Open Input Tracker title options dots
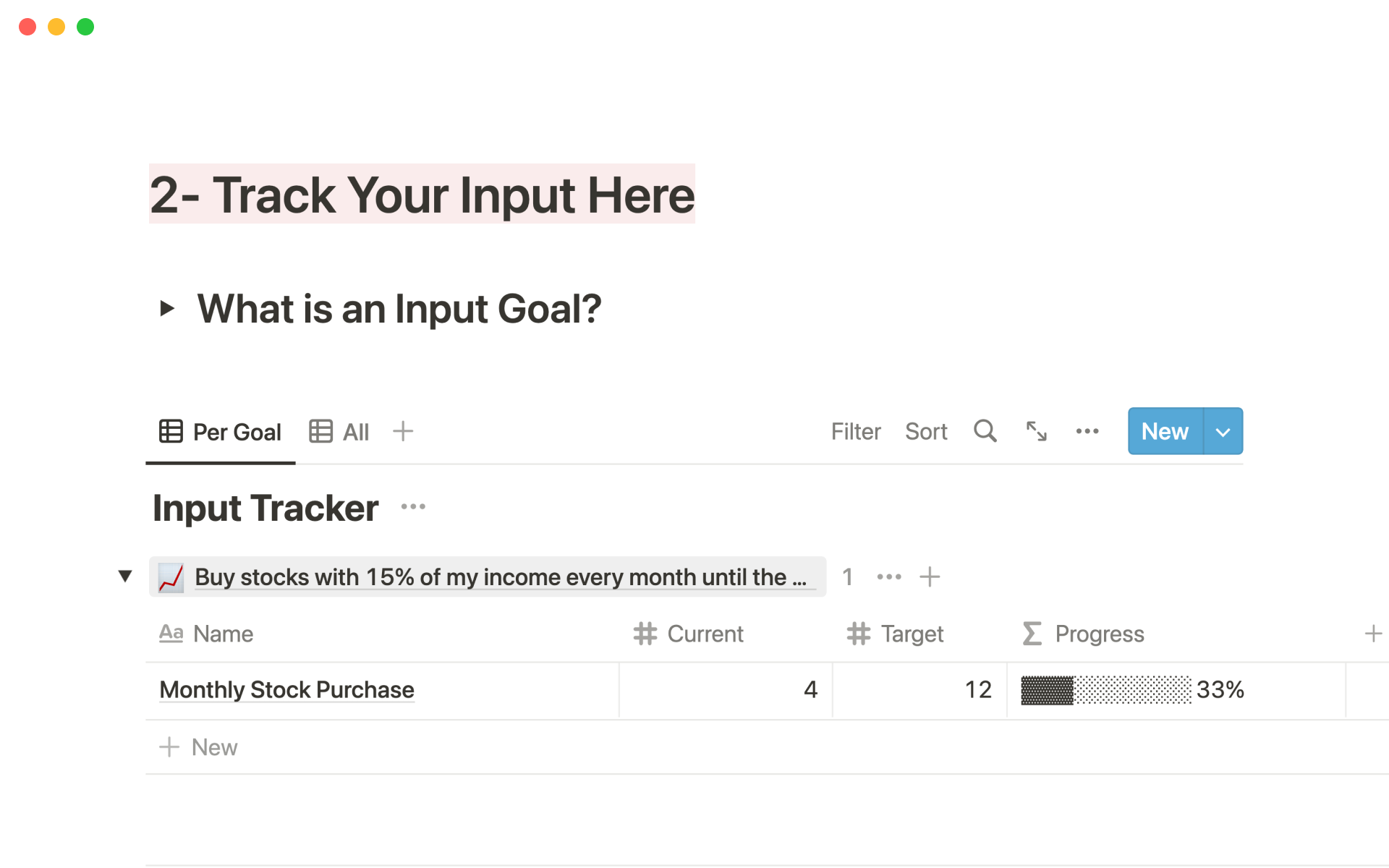This screenshot has height=868, width=1389. [x=413, y=506]
